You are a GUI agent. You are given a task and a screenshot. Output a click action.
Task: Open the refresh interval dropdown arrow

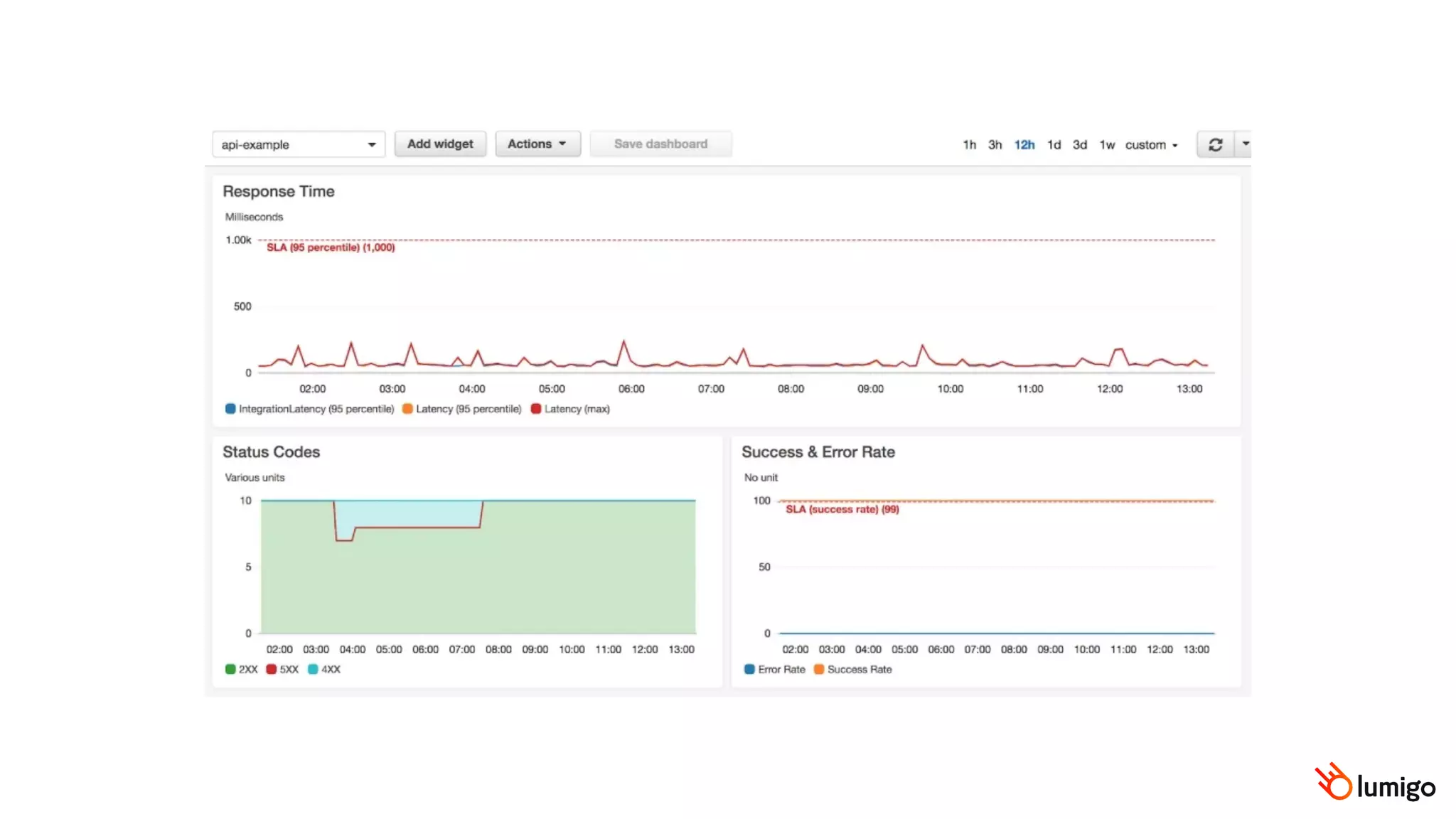1245,144
